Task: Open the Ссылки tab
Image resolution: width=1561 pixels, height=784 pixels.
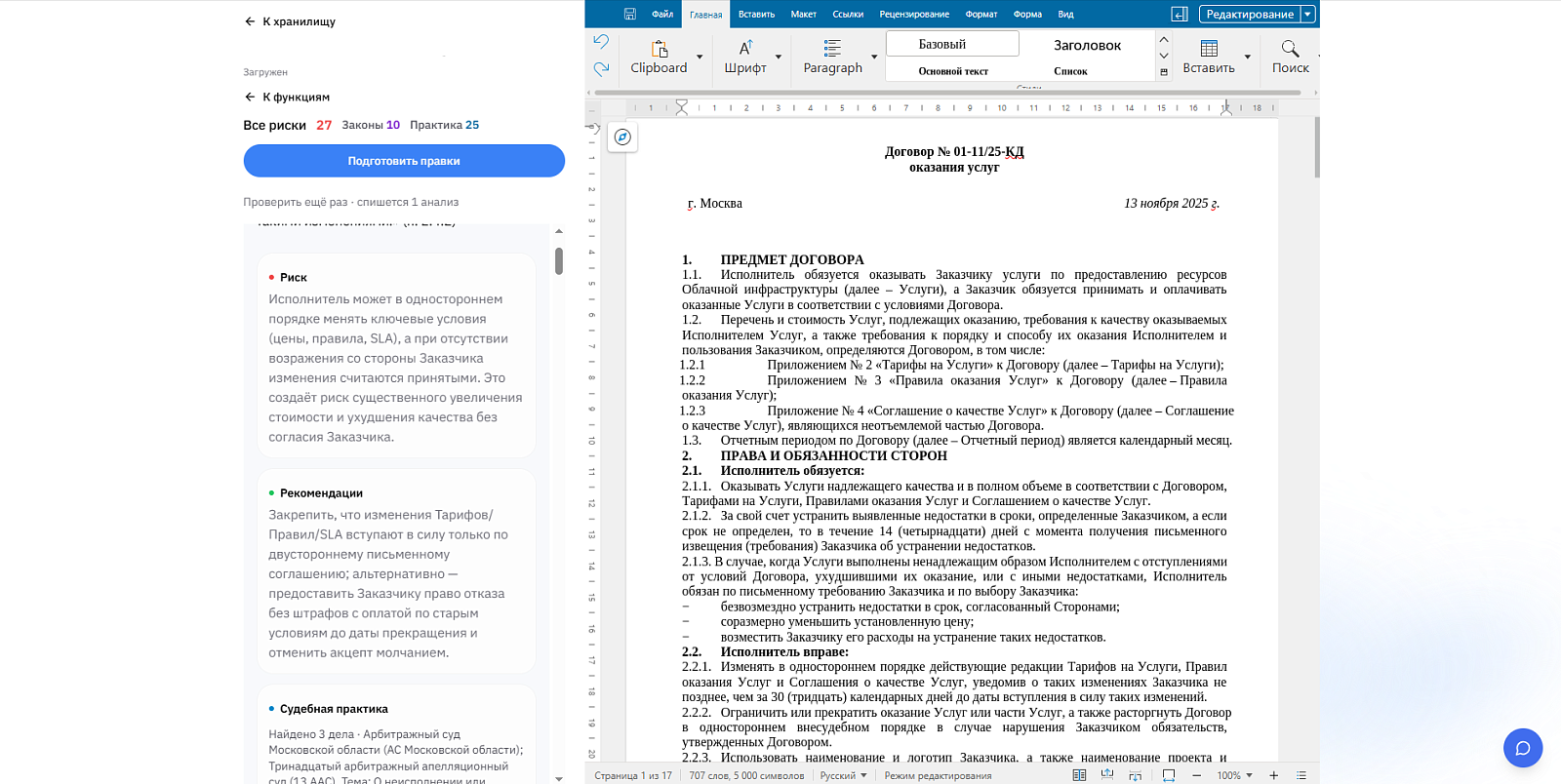Action: pyautogui.click(x=848, y=14)
